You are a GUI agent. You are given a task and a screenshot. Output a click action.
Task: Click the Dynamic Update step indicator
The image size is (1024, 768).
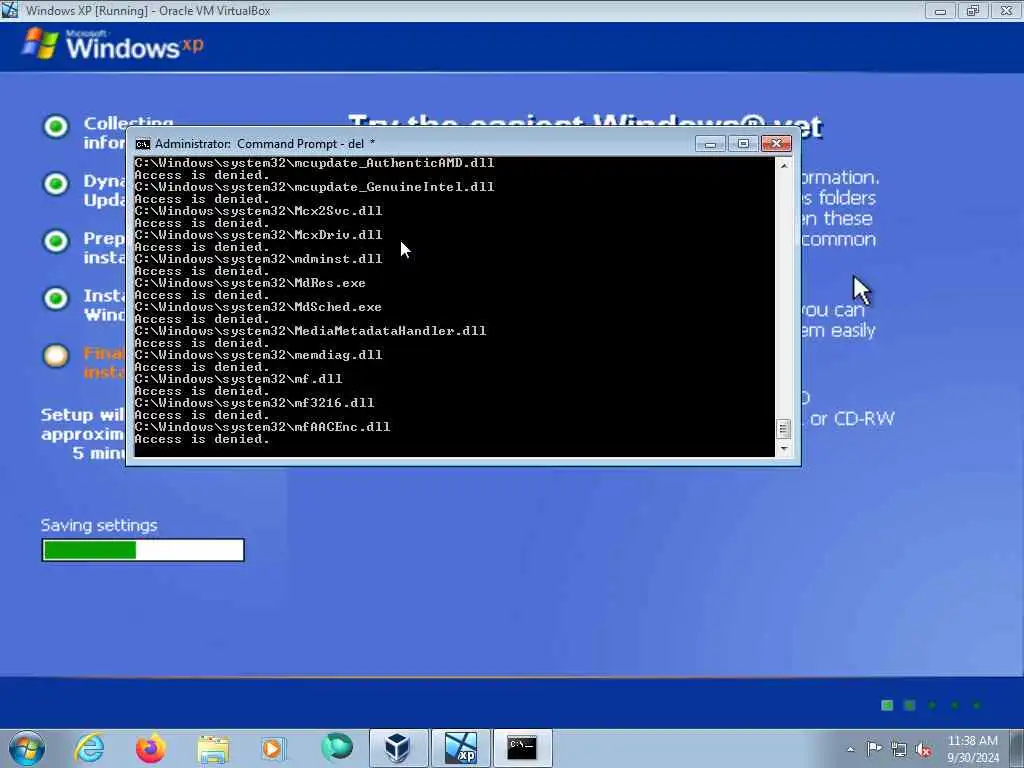coord(56,184)
